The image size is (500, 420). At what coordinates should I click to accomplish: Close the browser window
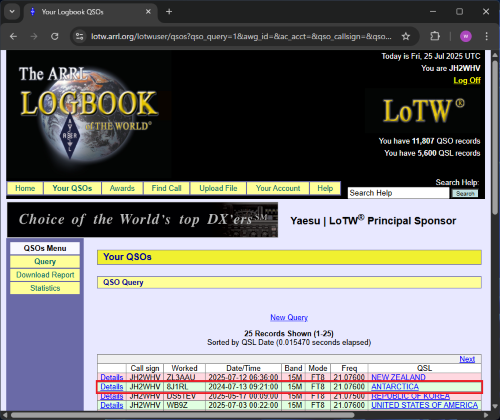[x=486, y=12]
